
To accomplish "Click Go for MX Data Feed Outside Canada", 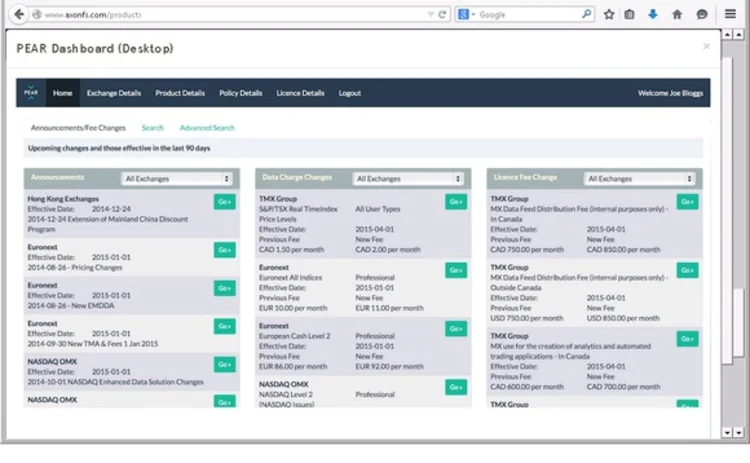I will point(687,270).
